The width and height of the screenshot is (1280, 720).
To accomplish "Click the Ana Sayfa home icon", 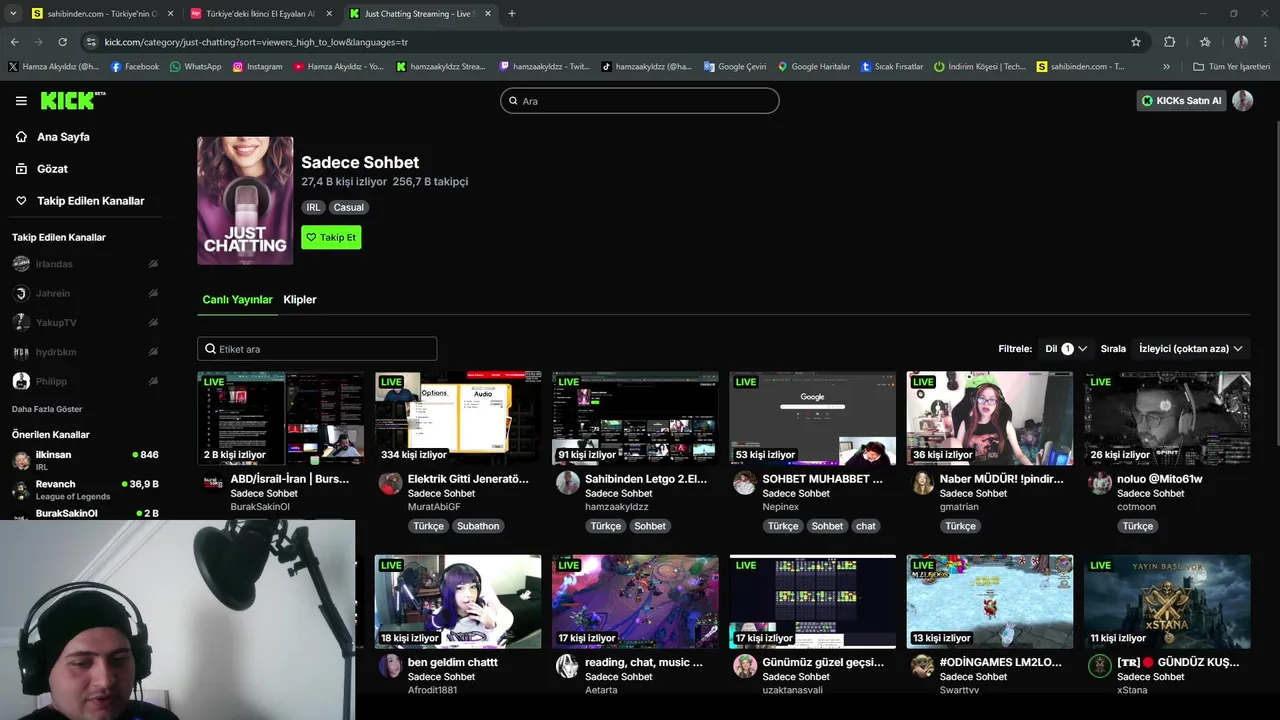I will [x=21, y=137].
